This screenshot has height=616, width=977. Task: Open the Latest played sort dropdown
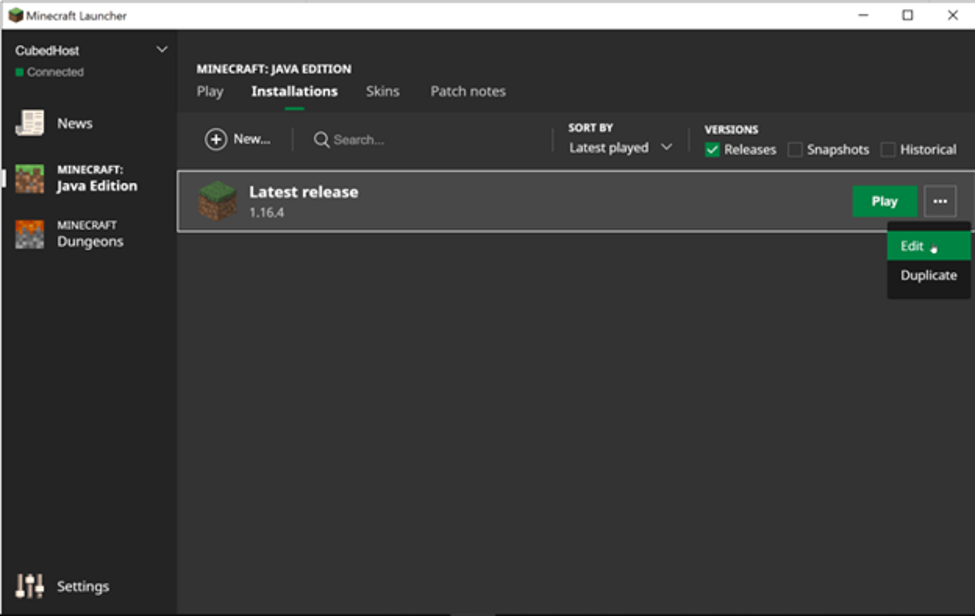coord(620,148)
